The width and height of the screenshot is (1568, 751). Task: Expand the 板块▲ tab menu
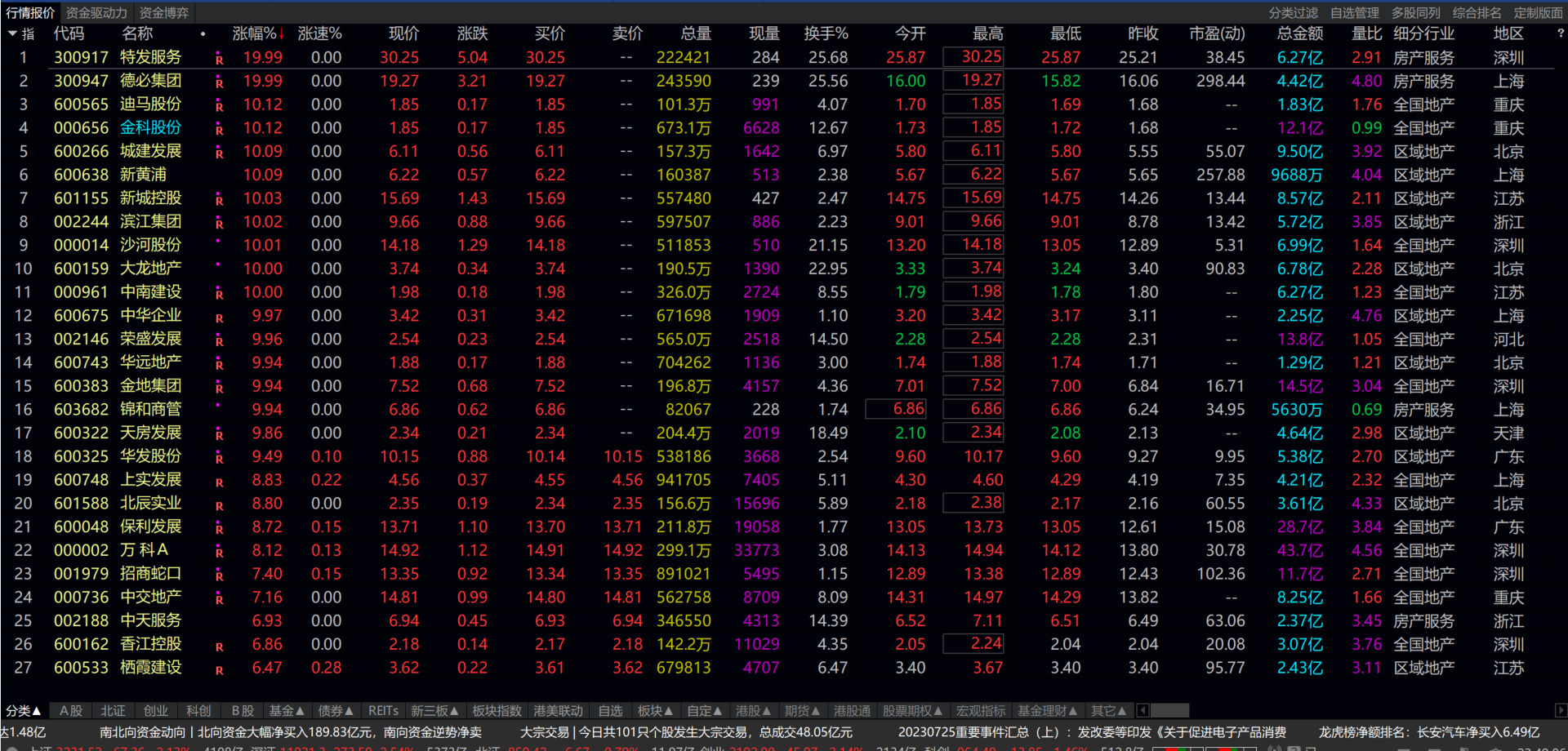pos(656,711)
